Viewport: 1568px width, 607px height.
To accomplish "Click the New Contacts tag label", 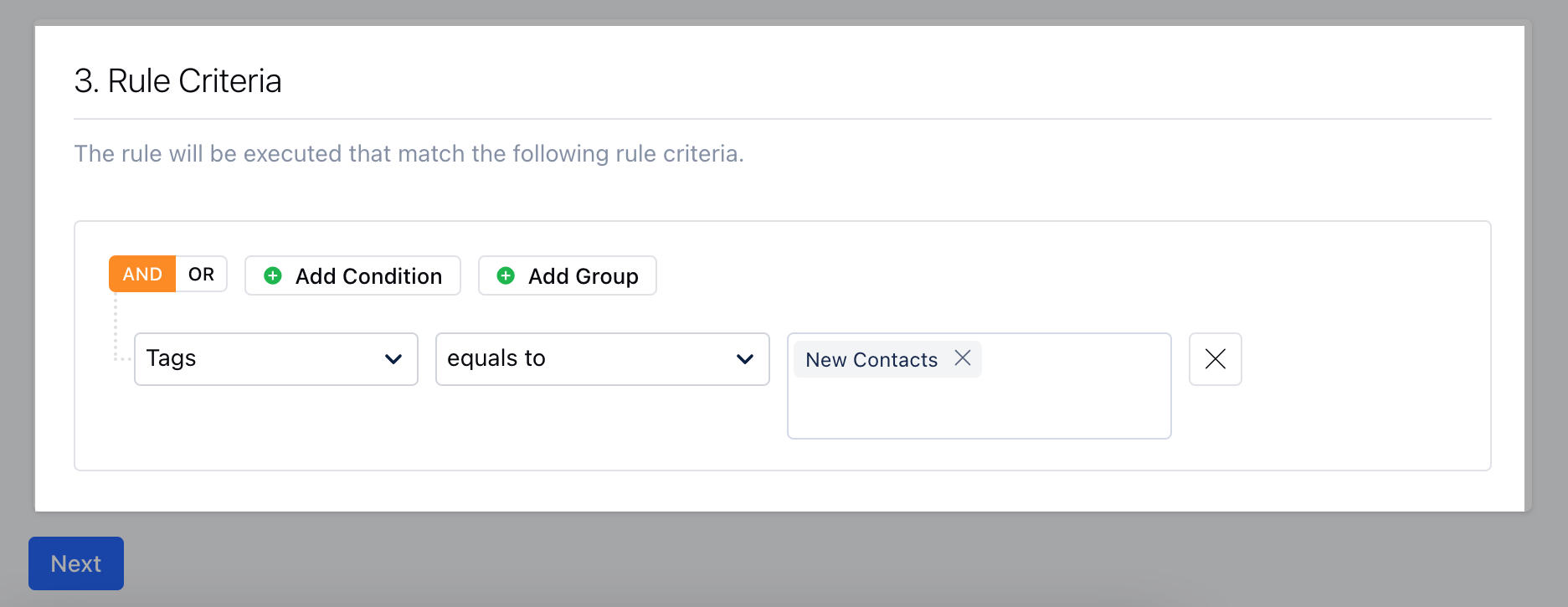I will click(871, 359).
